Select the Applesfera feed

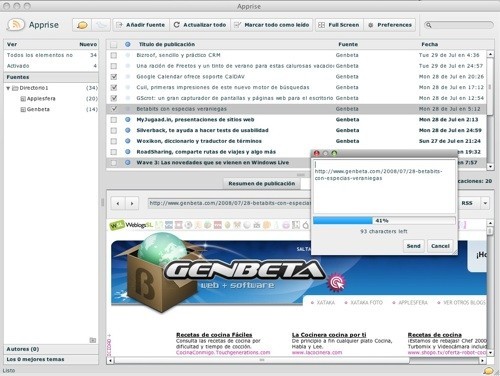[41, 99]
